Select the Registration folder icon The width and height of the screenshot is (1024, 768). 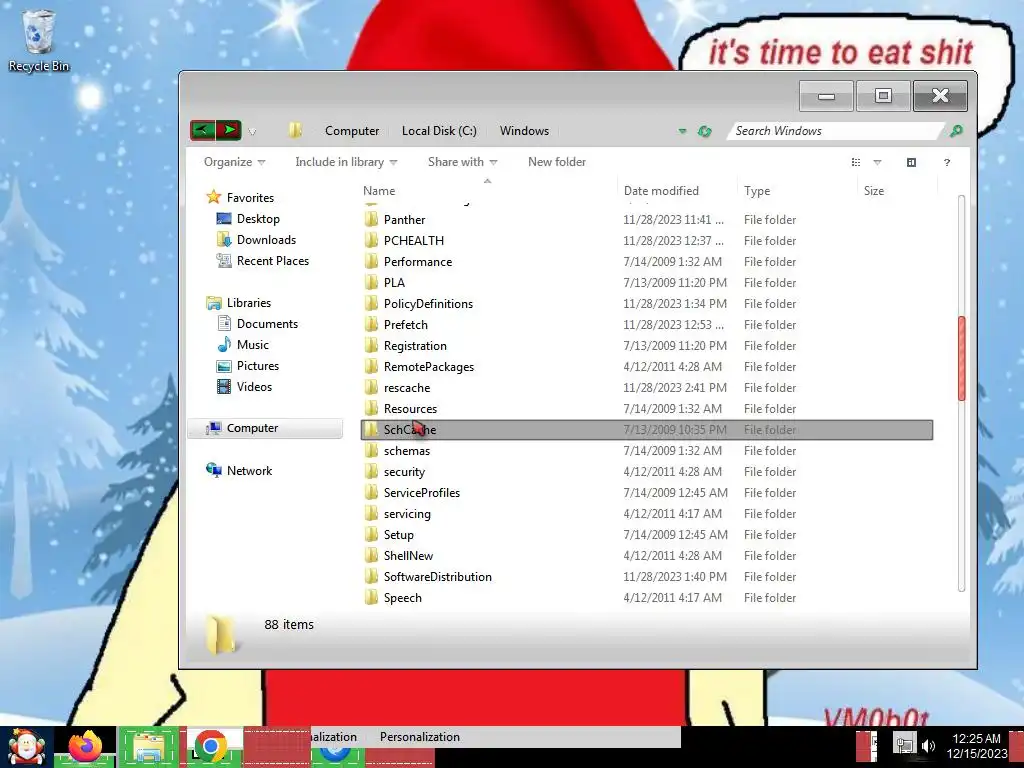coord(371,345)
